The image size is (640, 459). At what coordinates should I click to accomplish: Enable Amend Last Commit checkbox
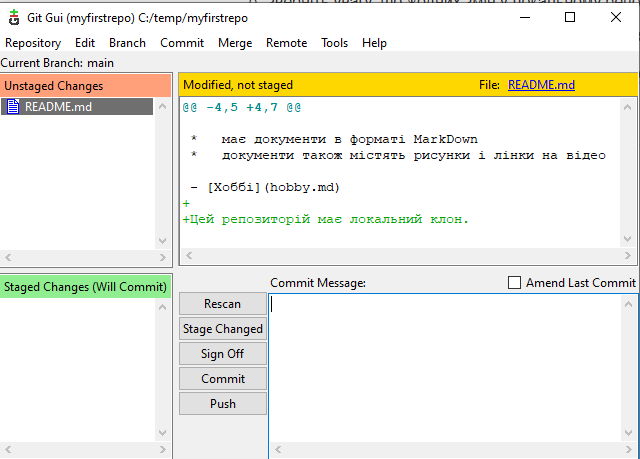point(515,283)
